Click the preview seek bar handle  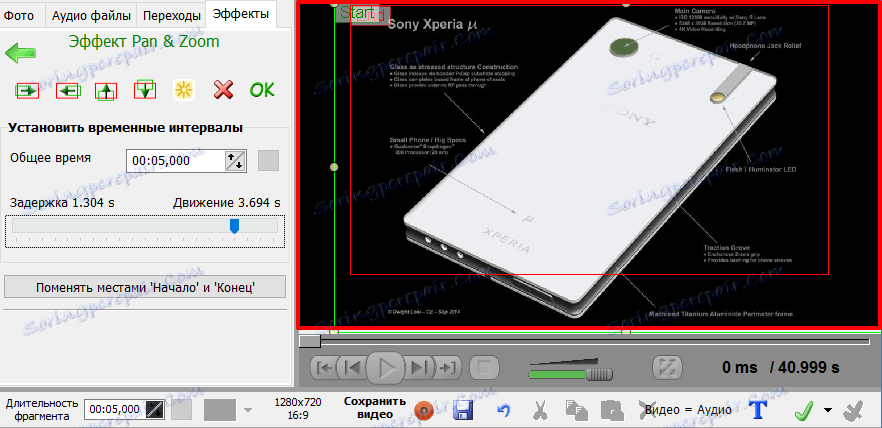coord(309,341)
